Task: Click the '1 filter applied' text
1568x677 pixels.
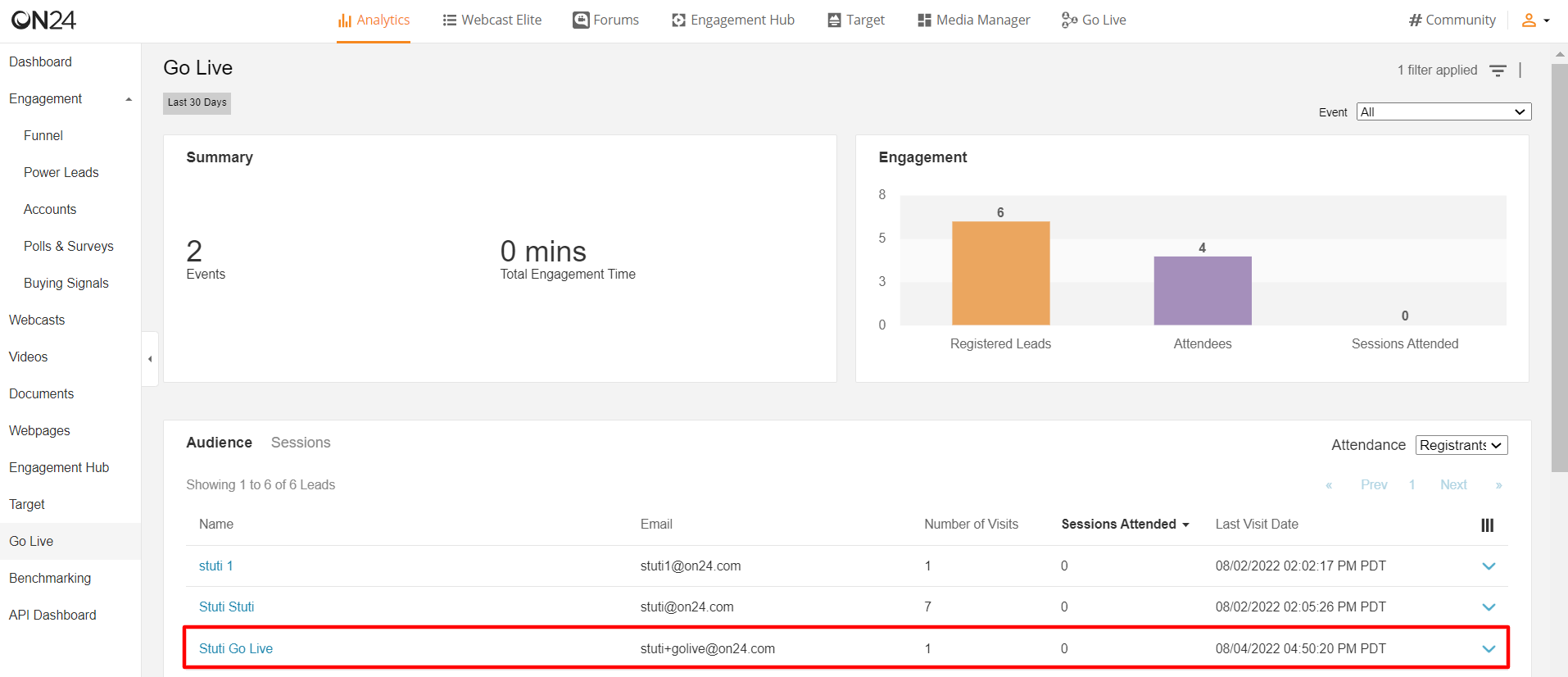Action: pyautogui.click(x=1437, y=70)
